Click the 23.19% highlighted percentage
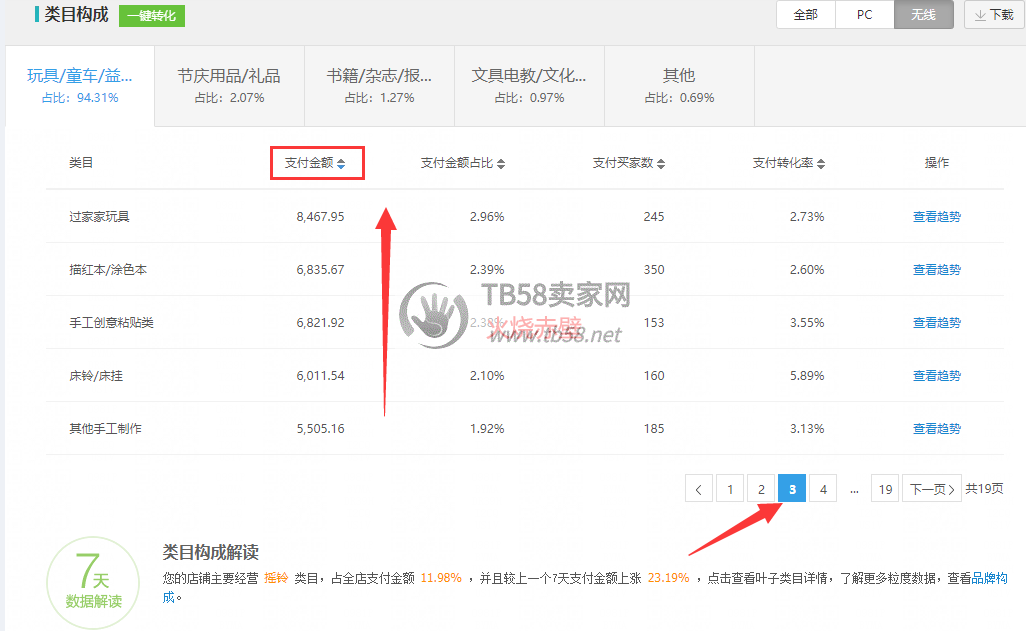This screenshot has height=631, width=1026. coord(669,578)
